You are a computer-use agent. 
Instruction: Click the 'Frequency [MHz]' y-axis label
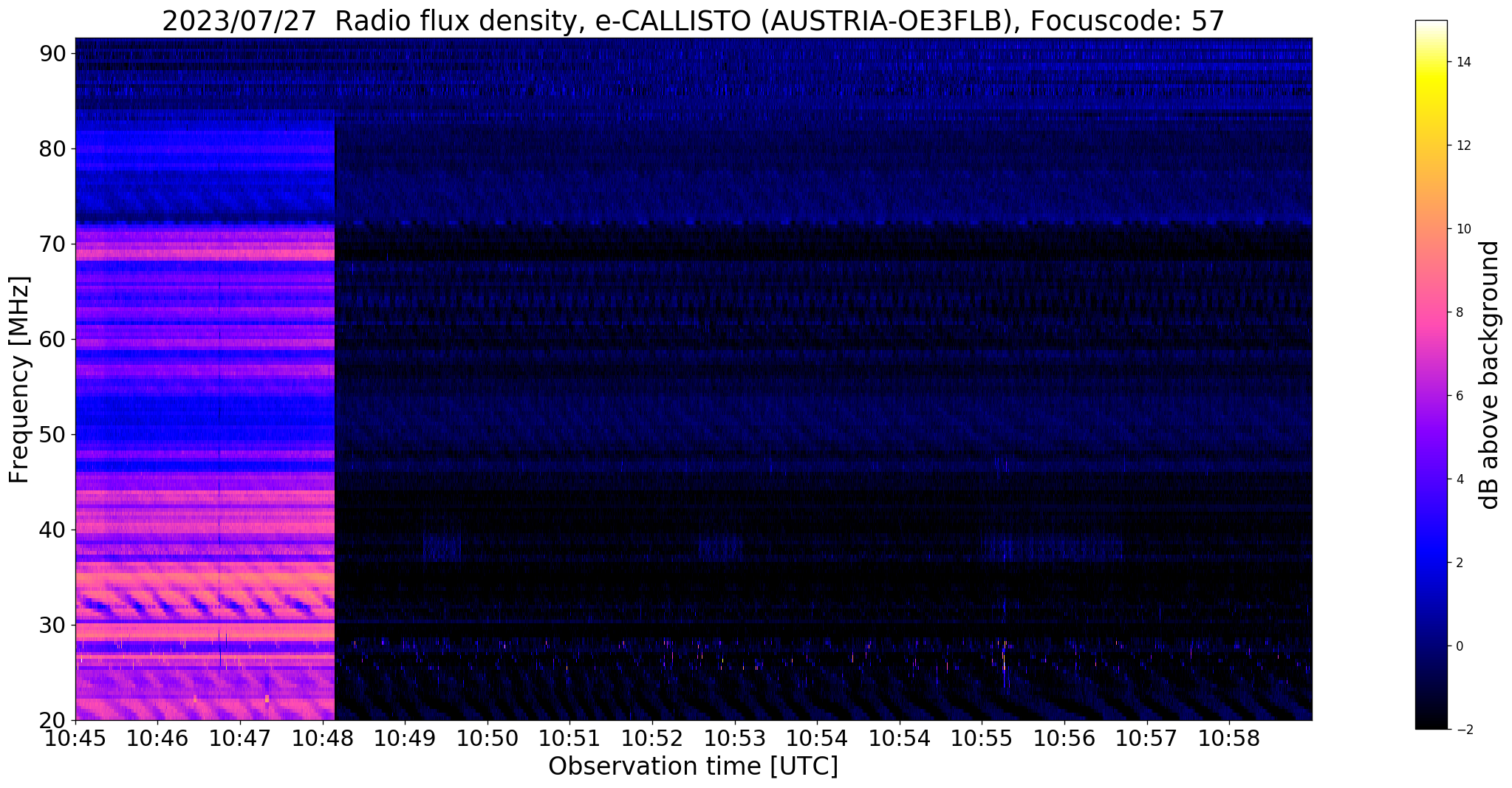19,380
